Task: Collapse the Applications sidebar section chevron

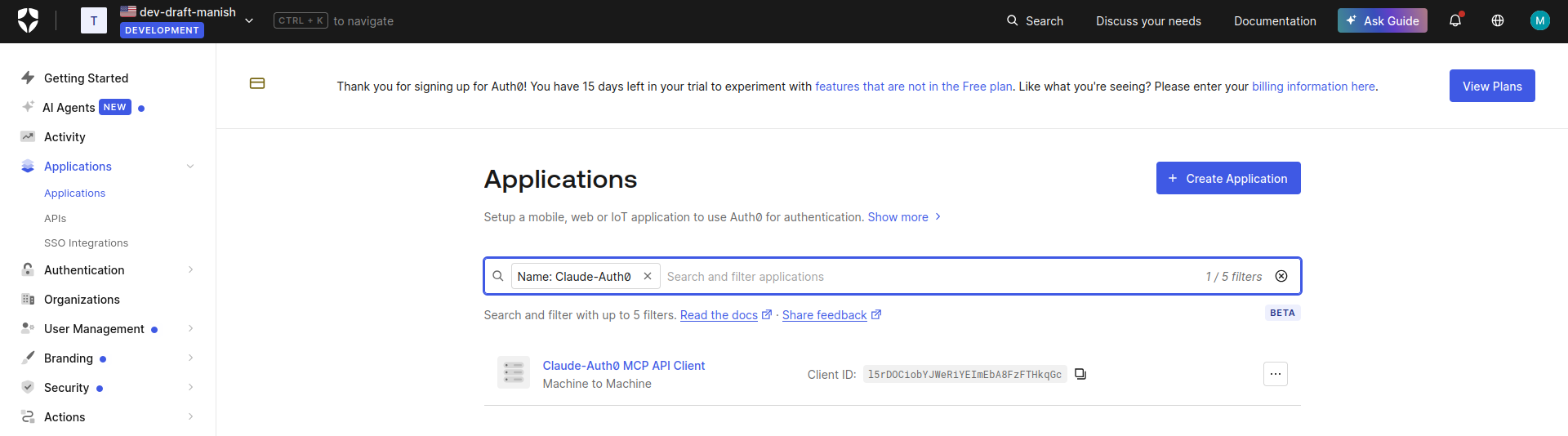Action: pyautogui.click(x=190, y=167)
